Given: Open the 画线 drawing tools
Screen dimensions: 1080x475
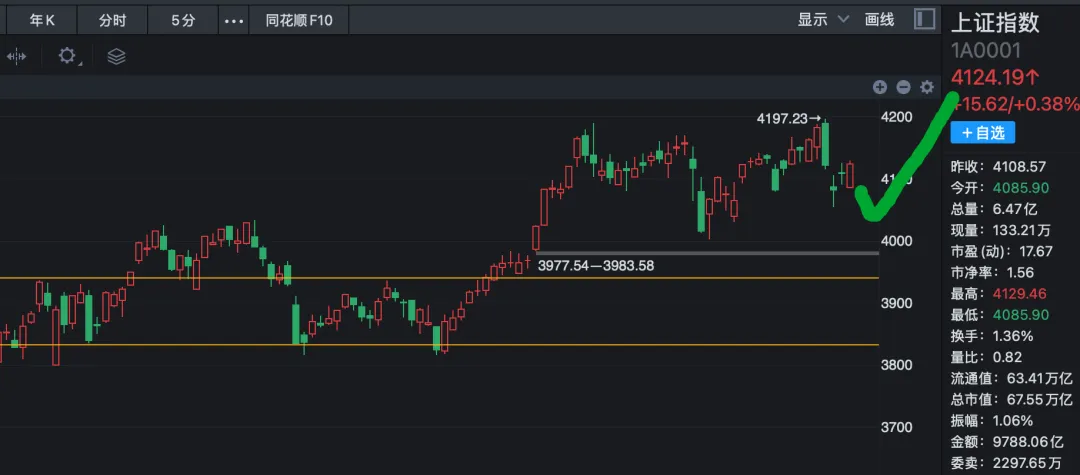Looking at the screenshot, I should click(879, 19).
